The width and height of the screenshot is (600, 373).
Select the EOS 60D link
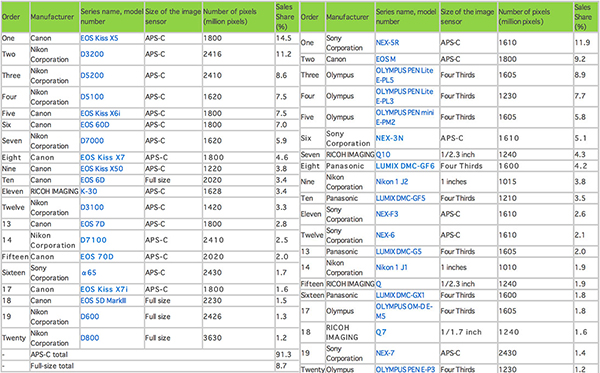click(x=95, y=125)
